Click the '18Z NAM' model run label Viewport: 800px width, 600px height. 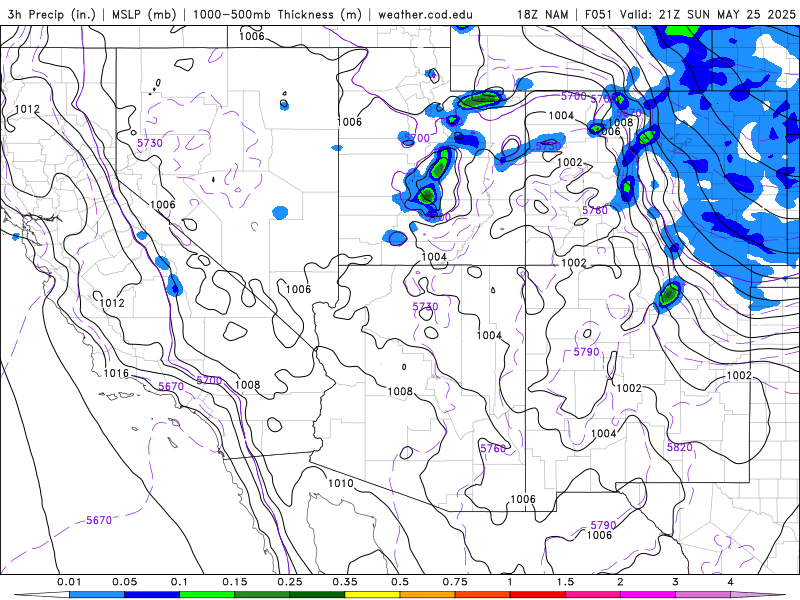pos(542,15)
